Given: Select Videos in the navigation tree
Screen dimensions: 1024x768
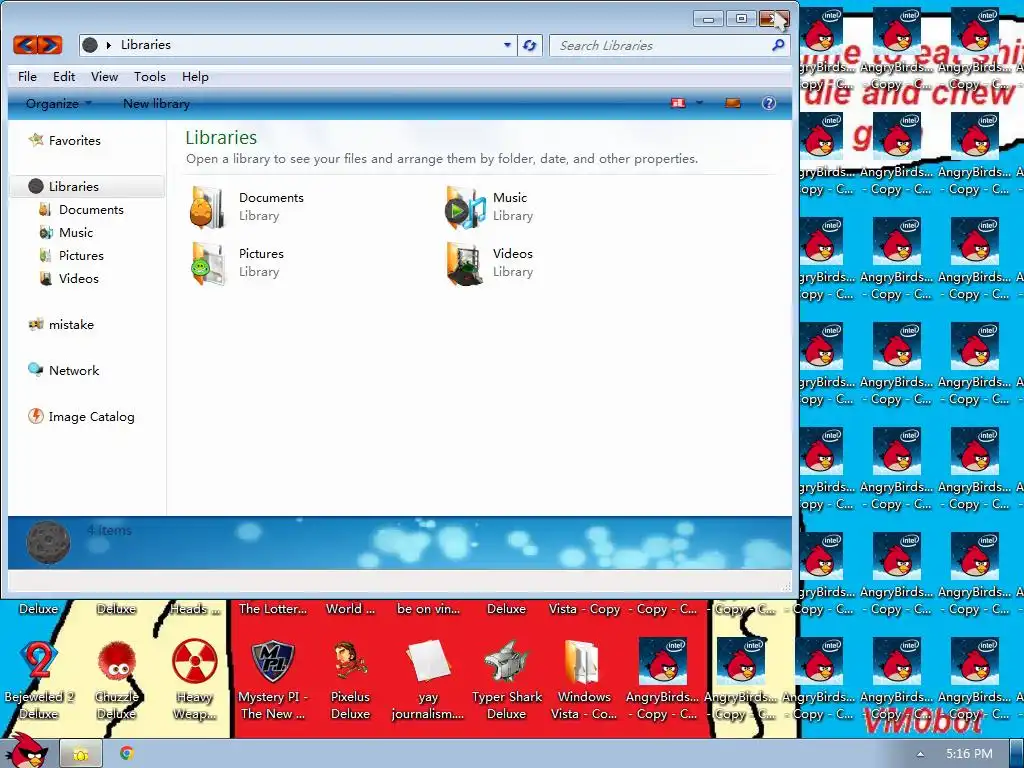Looking at the screenshot, I should pos(78,278).
